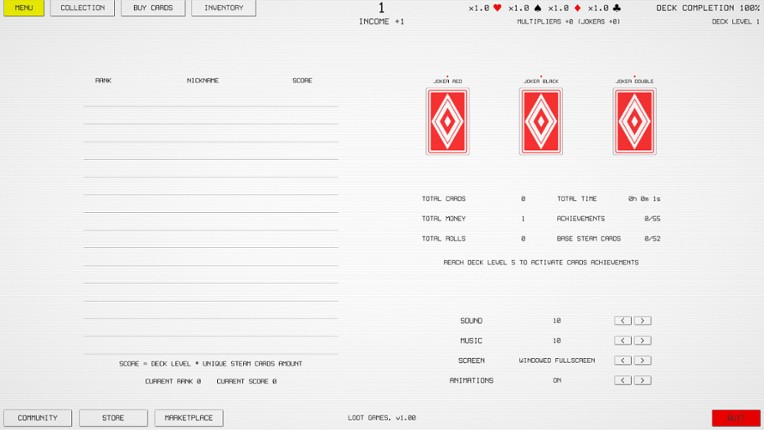Raise the Music volume with right arrow

[642, 341]
